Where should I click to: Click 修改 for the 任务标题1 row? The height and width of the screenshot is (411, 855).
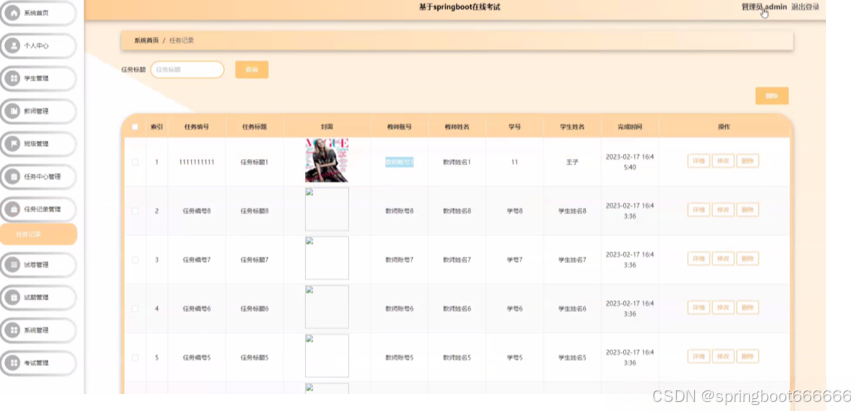tap(723, 161)
